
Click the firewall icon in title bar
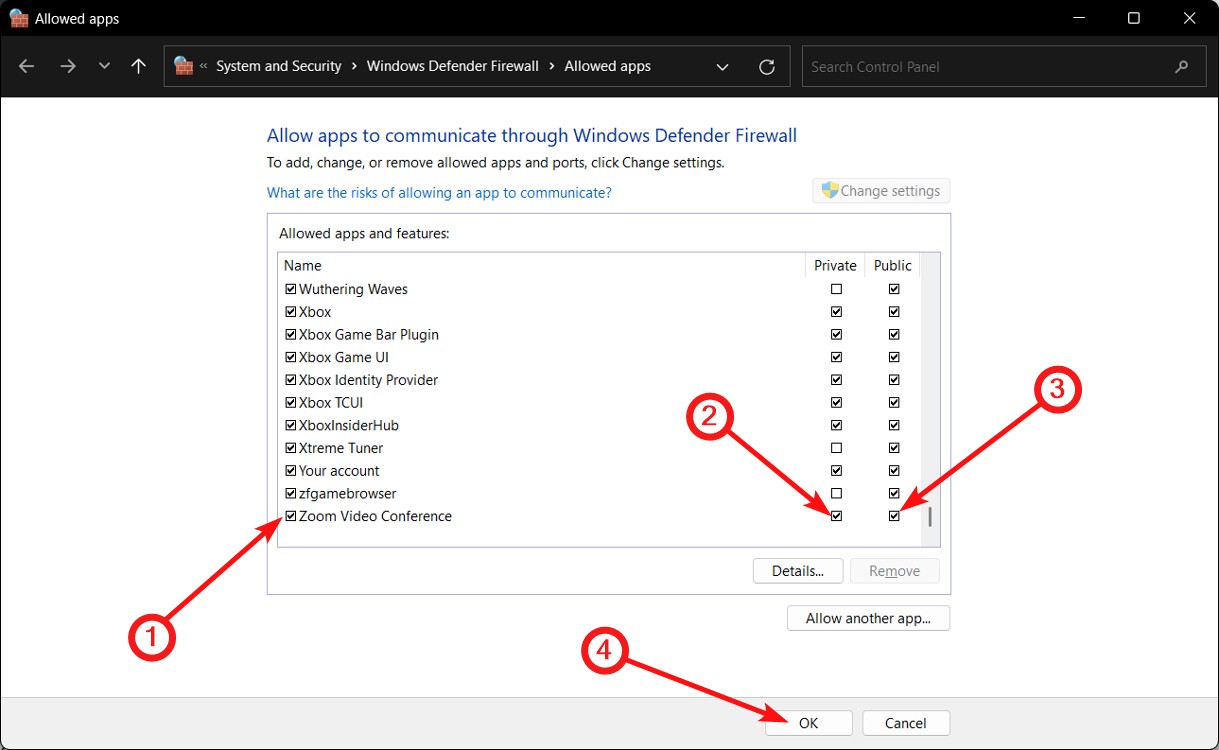[x=19, y=18]
